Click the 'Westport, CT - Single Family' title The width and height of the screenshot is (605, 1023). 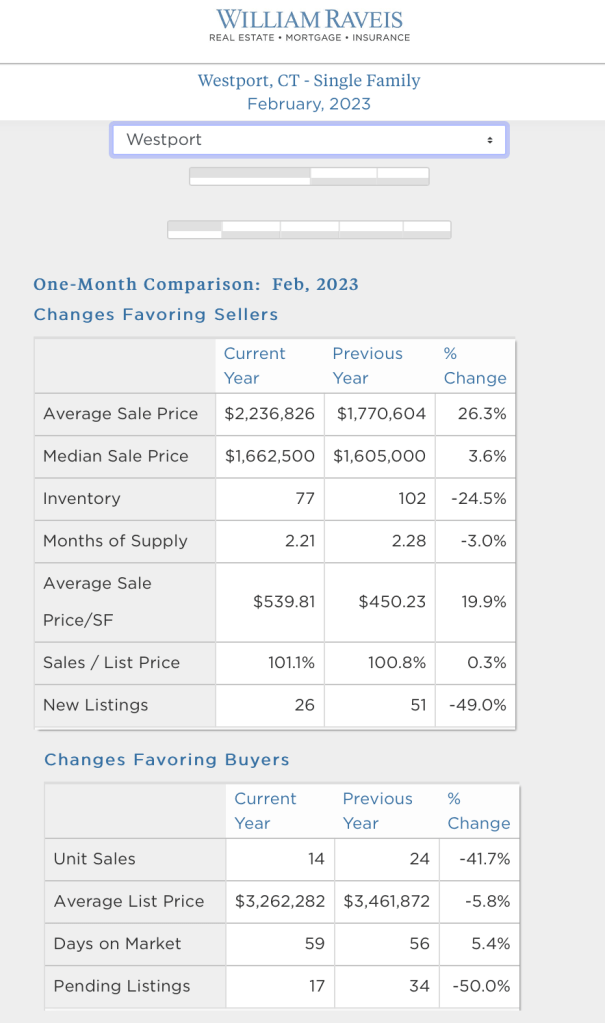click(x=309, y=81)
